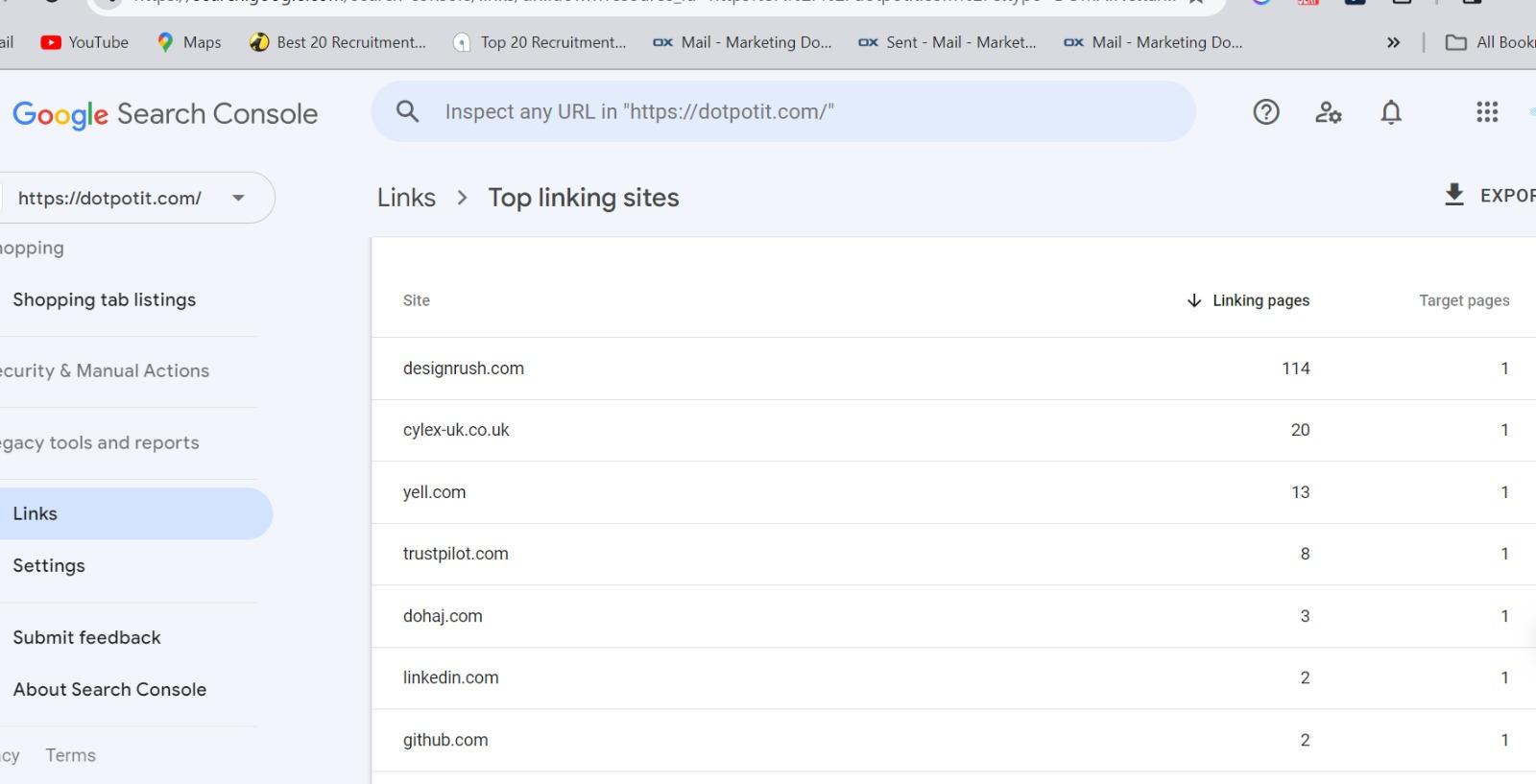Select Shopping tab listings in sidebar
This screenshot has height=784, width=1536.
click(104, 299)
